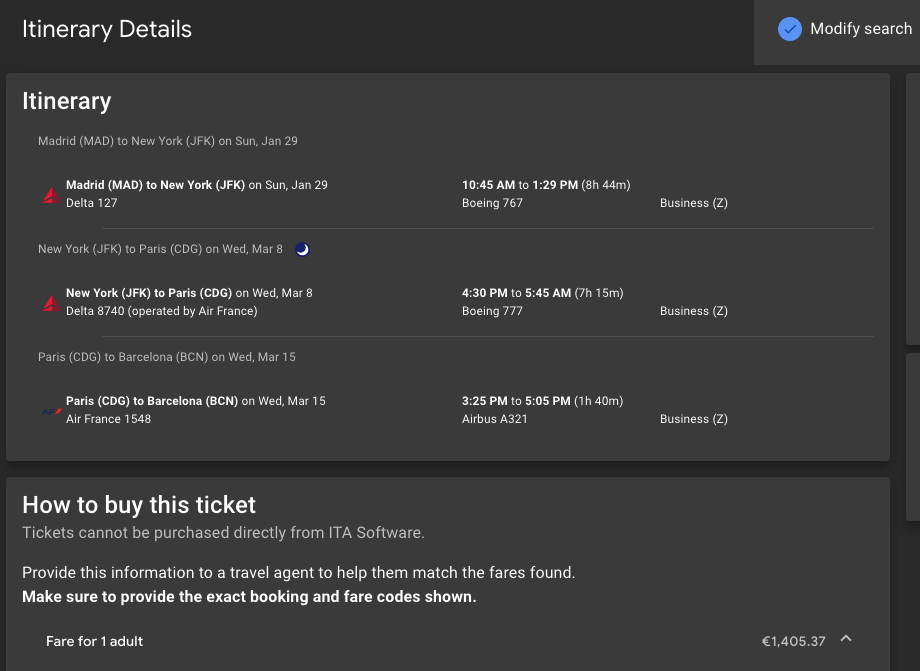The height and width of the screenshot is (671, 920).
Task: Click the Boeing 767 aircraft text
Action: click(492, 203)
